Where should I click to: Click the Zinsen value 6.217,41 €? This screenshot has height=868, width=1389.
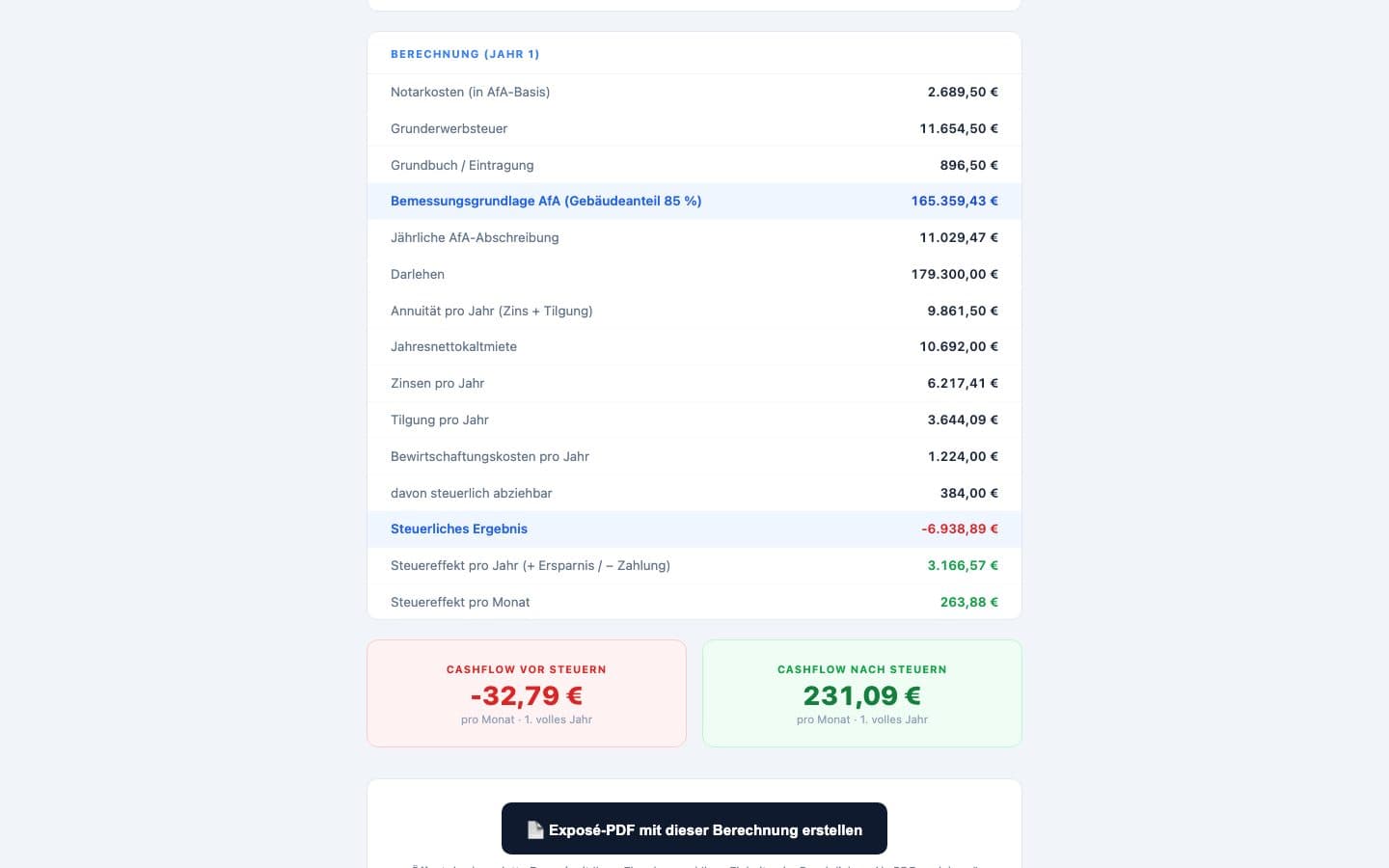click(x=963, y=383)
